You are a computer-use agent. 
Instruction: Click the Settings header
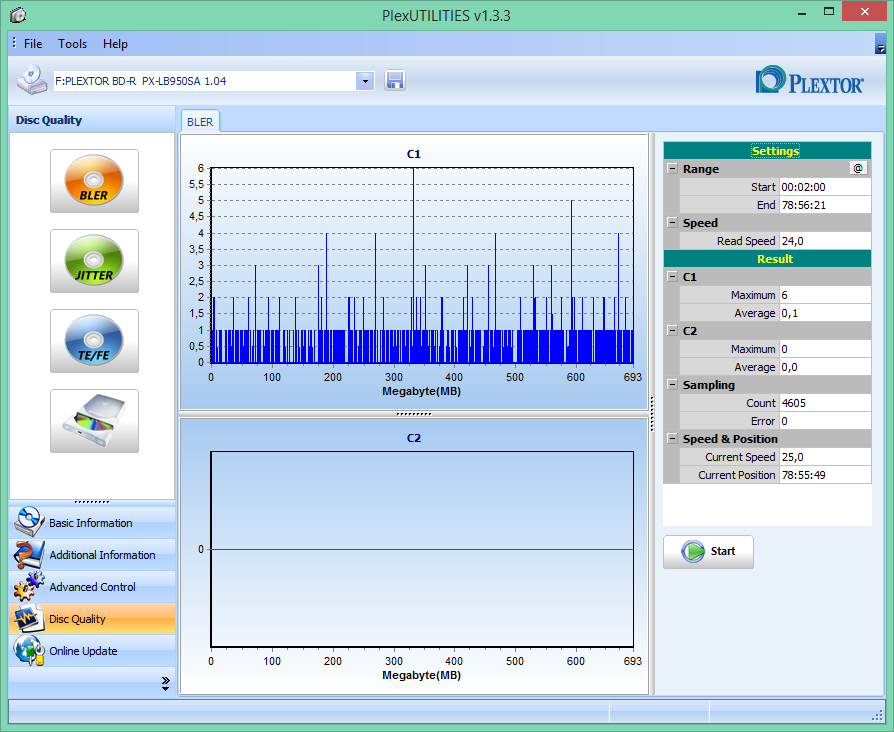[x=767, y=151]
